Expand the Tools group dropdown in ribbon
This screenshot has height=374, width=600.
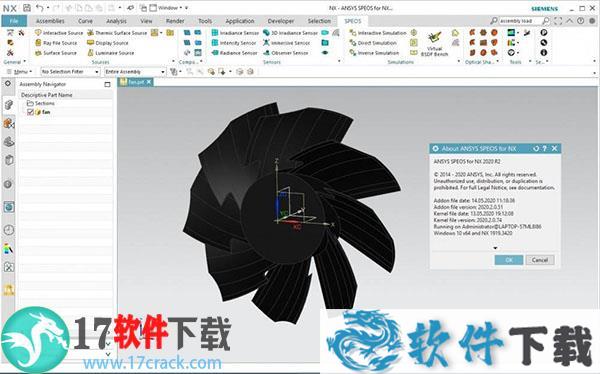click(x=530, y=61)
